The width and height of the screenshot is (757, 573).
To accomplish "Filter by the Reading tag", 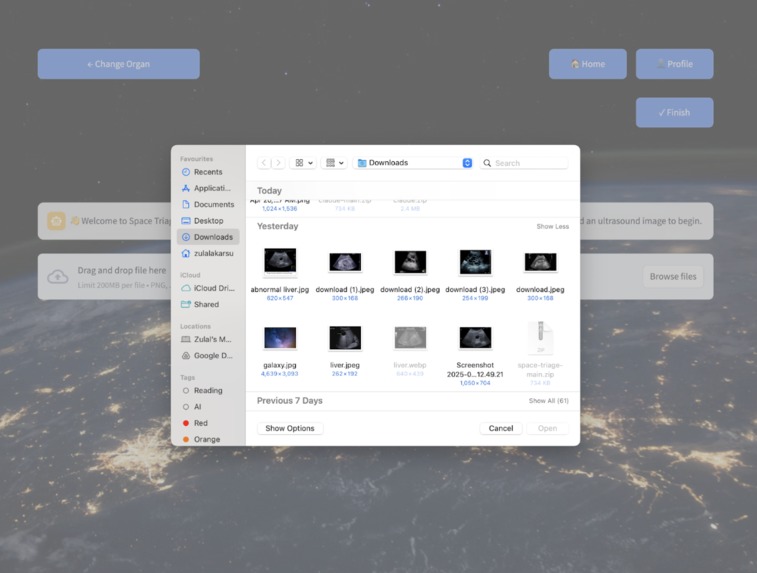I will pyautogui.click(x=208, y=391).
